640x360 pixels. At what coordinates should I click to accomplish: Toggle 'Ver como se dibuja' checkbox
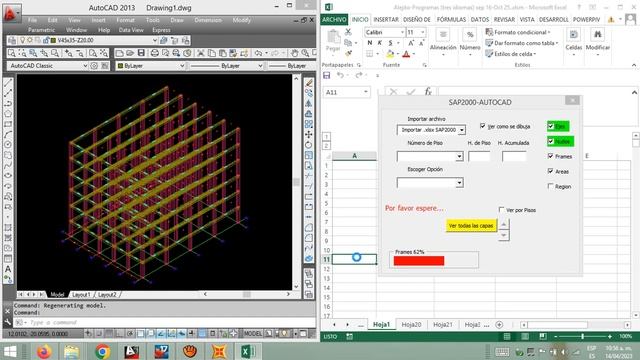click(483, 126)
